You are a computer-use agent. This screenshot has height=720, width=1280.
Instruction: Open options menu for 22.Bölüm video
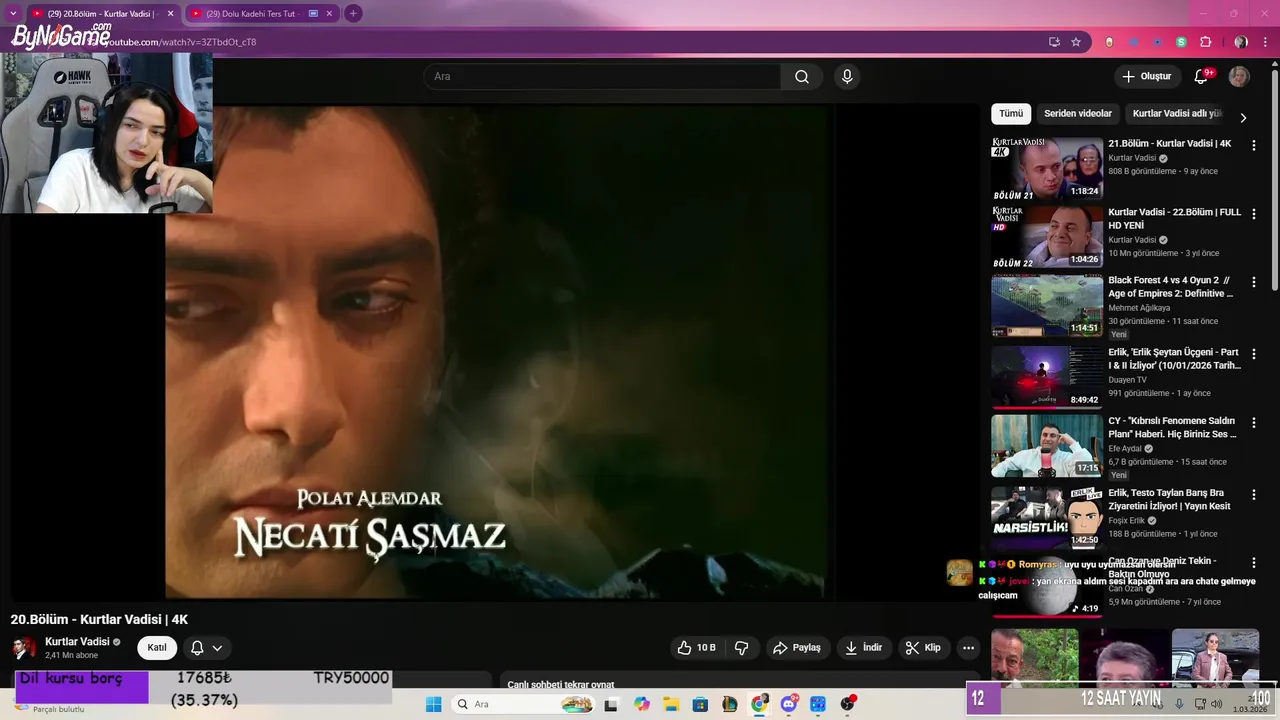pos(1254,213)
